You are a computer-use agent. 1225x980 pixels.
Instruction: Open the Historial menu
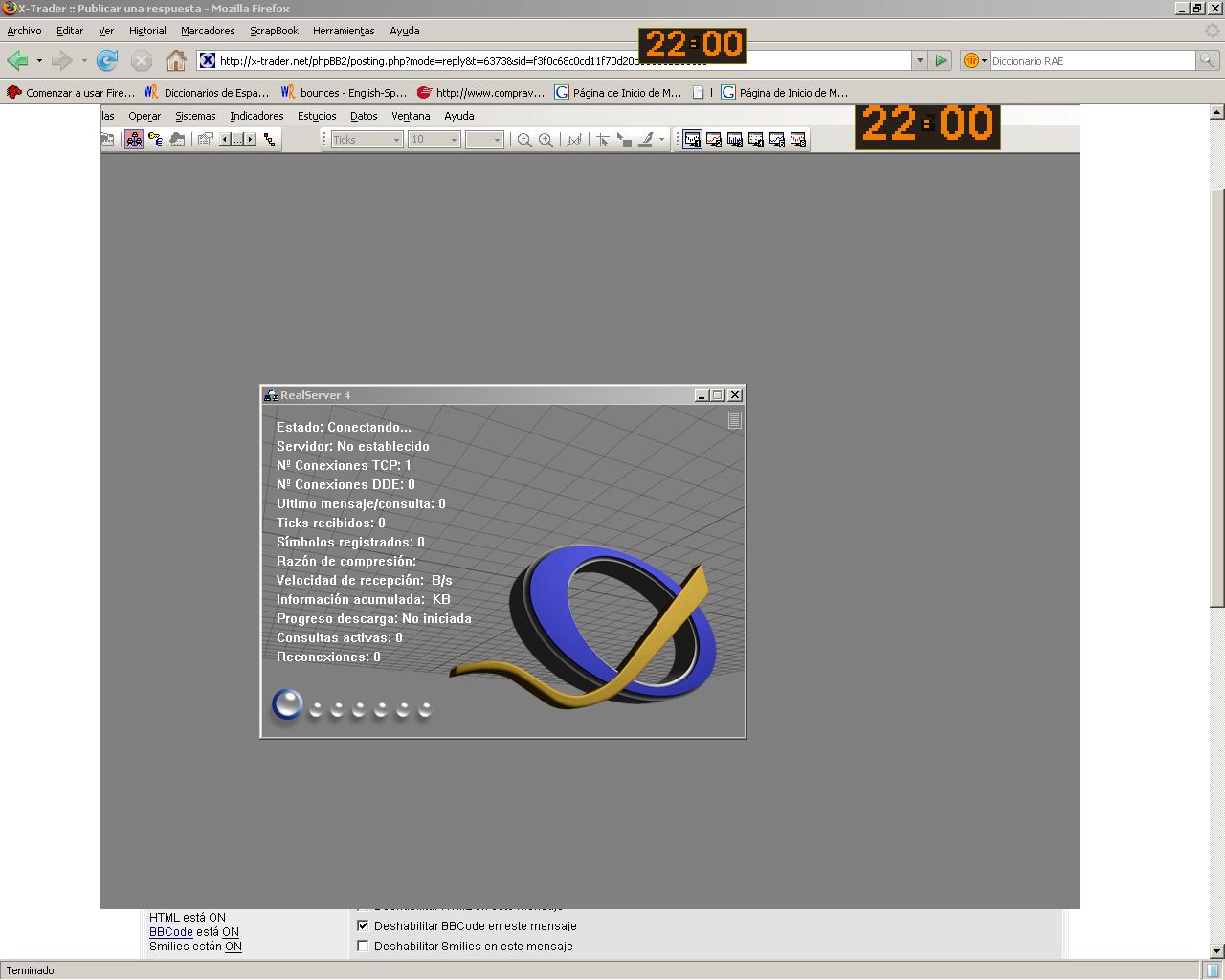click(147, 31)
